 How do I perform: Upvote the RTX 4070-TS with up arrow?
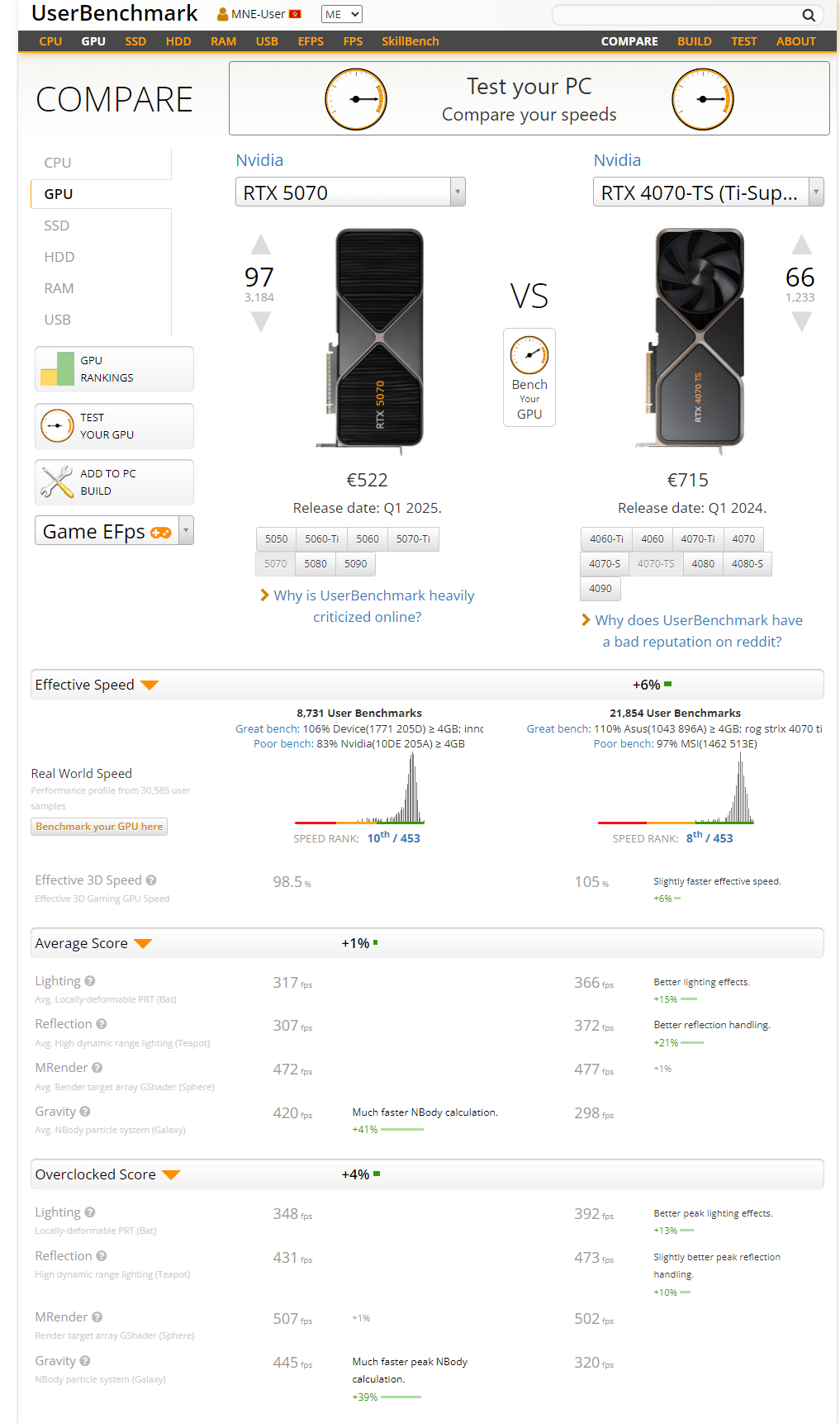pyautogui.click(x=801, y=244)
